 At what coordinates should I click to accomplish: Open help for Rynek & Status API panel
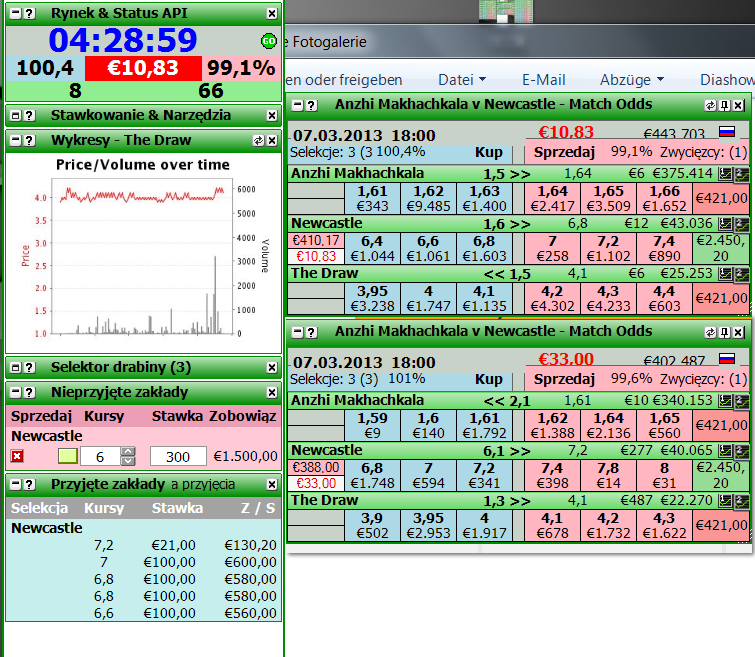[x=30, y=13]
